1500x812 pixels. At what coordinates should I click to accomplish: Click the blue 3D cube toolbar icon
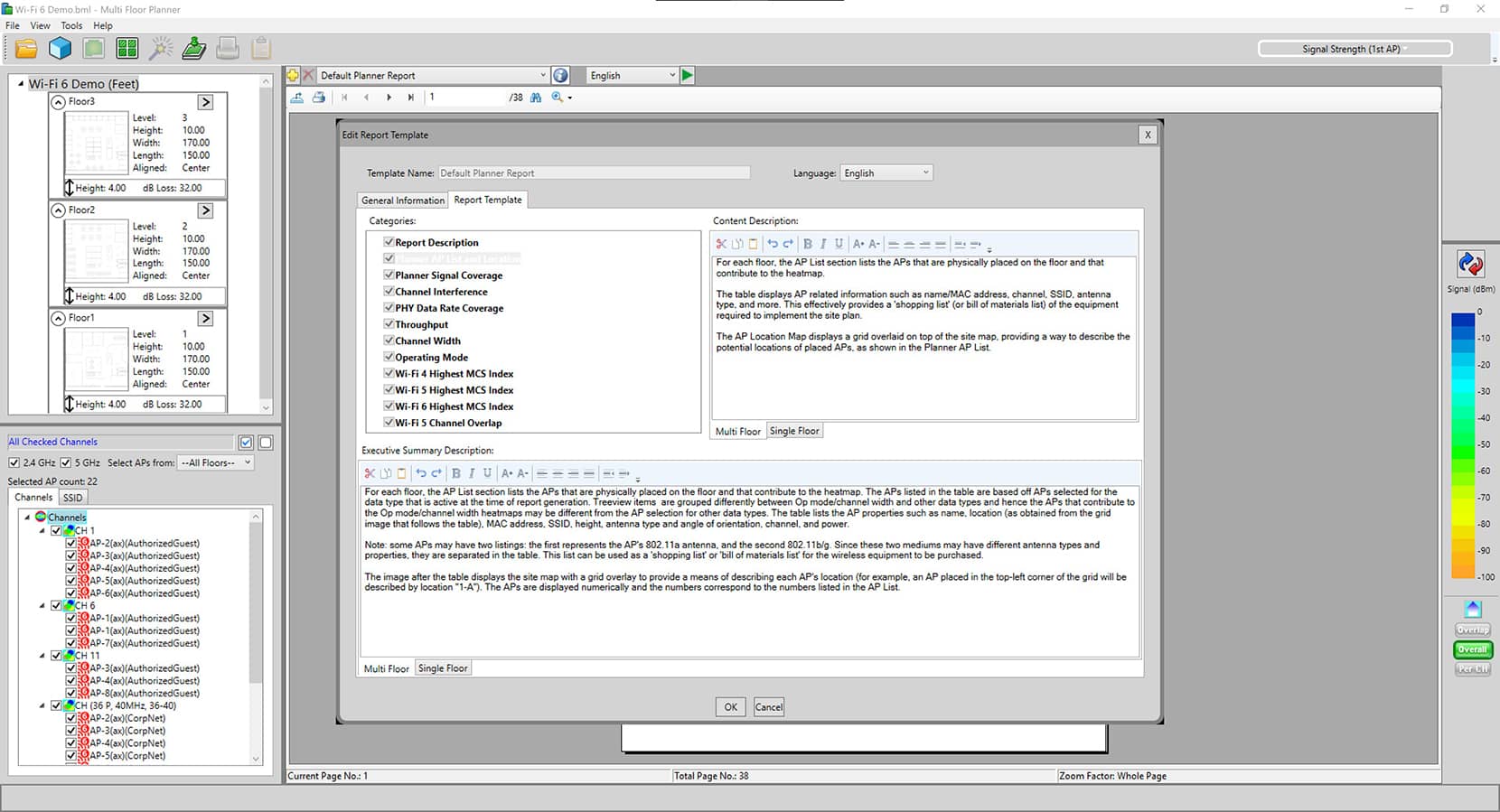60,49
